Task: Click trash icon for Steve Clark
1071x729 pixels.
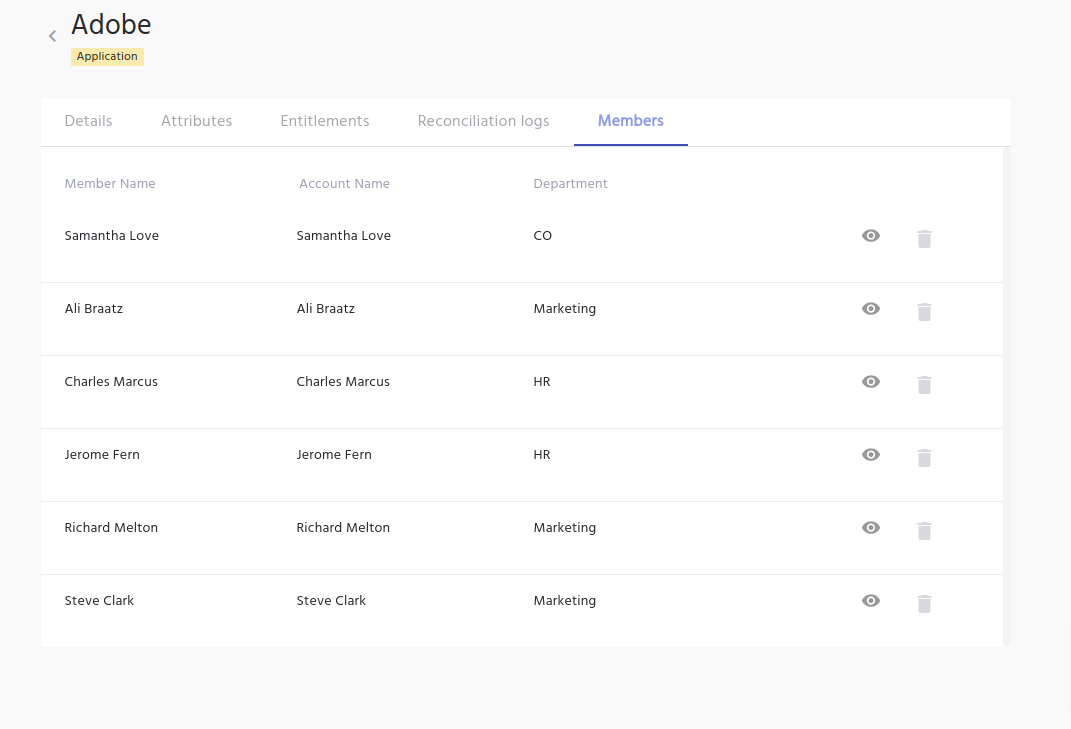Action: pos(924,603)
